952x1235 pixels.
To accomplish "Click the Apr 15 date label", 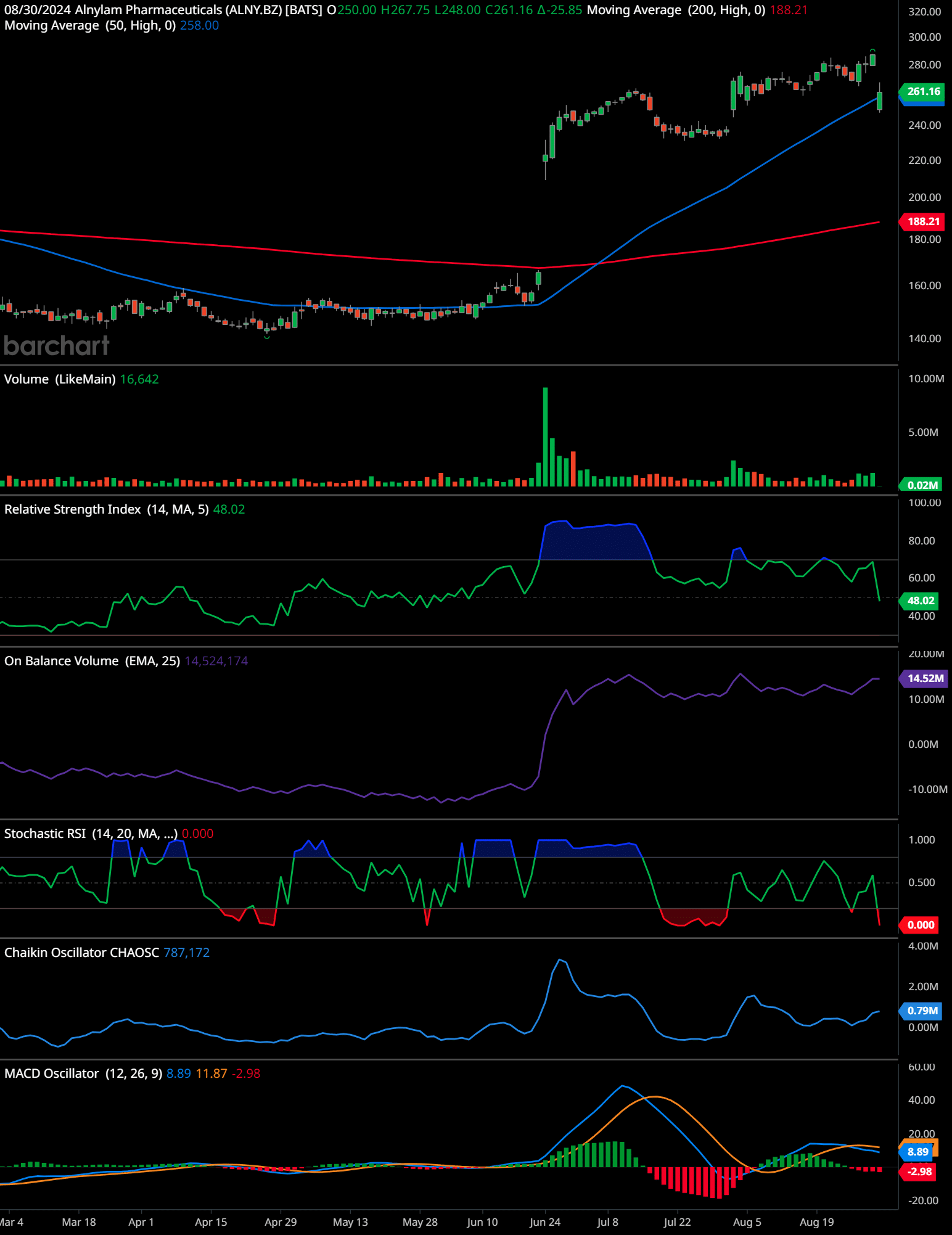I will [x=211, y=1222].
